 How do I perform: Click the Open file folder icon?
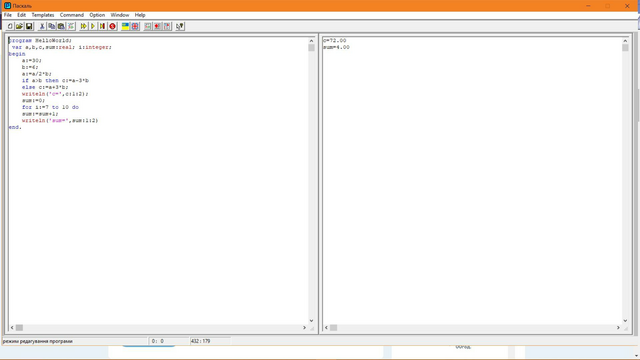19,26
